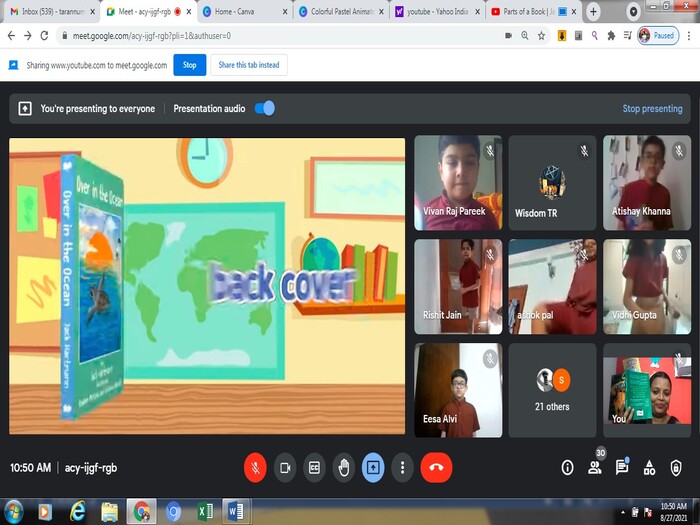Show everyone participants panel
This screenshot has width=700, height=525.
click(x=595, y=467)
